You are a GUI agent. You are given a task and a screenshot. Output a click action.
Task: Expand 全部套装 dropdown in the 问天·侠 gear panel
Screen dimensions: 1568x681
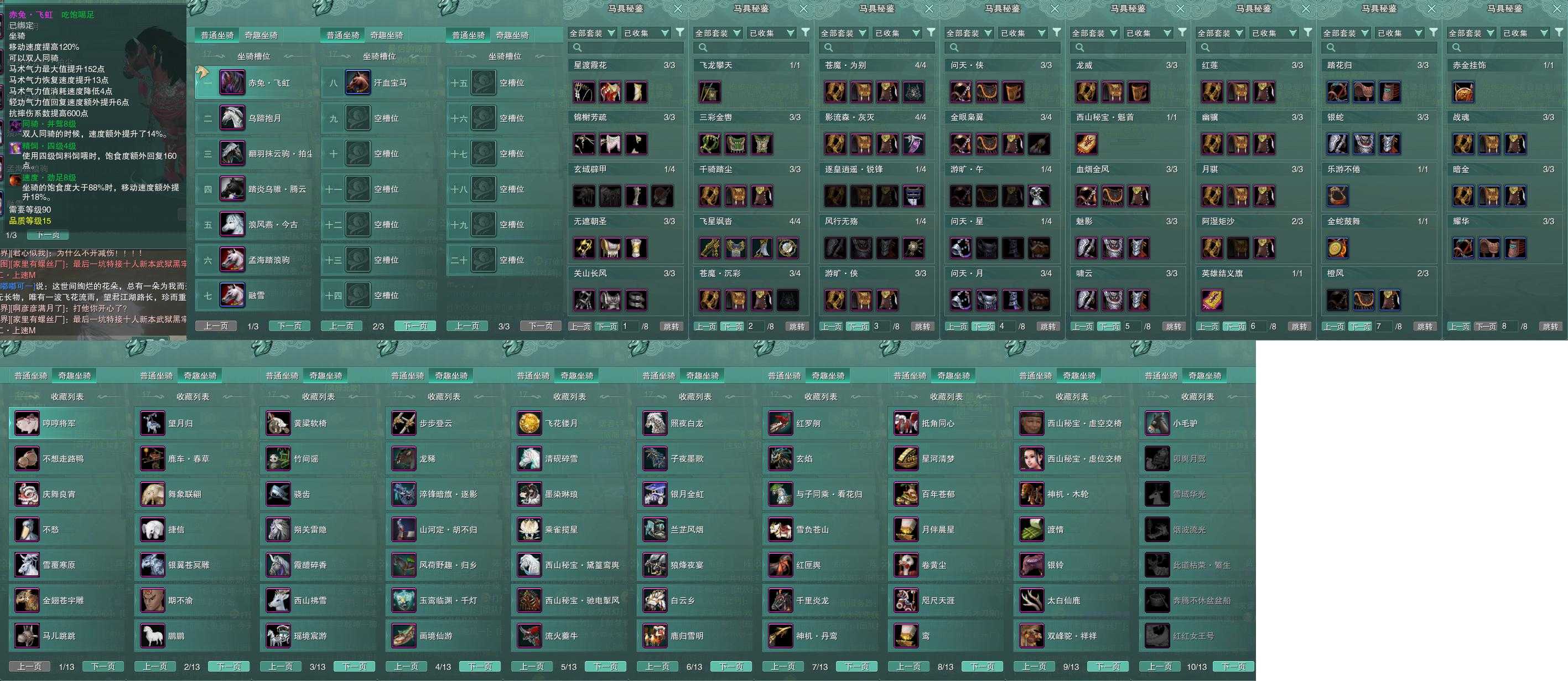969,33
